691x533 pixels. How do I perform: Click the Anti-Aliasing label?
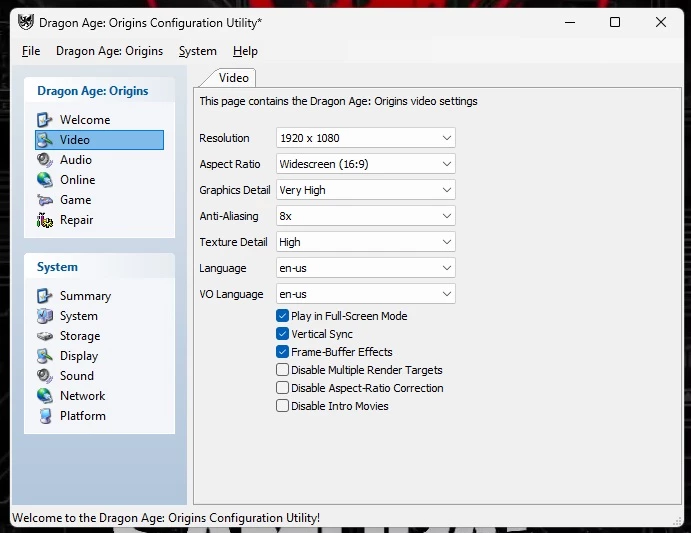coord(229,216)
